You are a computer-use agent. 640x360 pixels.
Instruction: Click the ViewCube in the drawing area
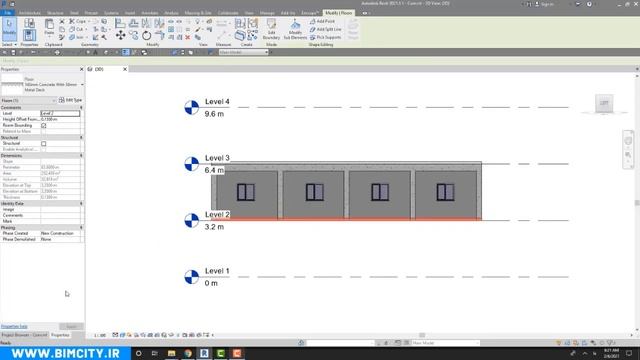tap(604, 103)
